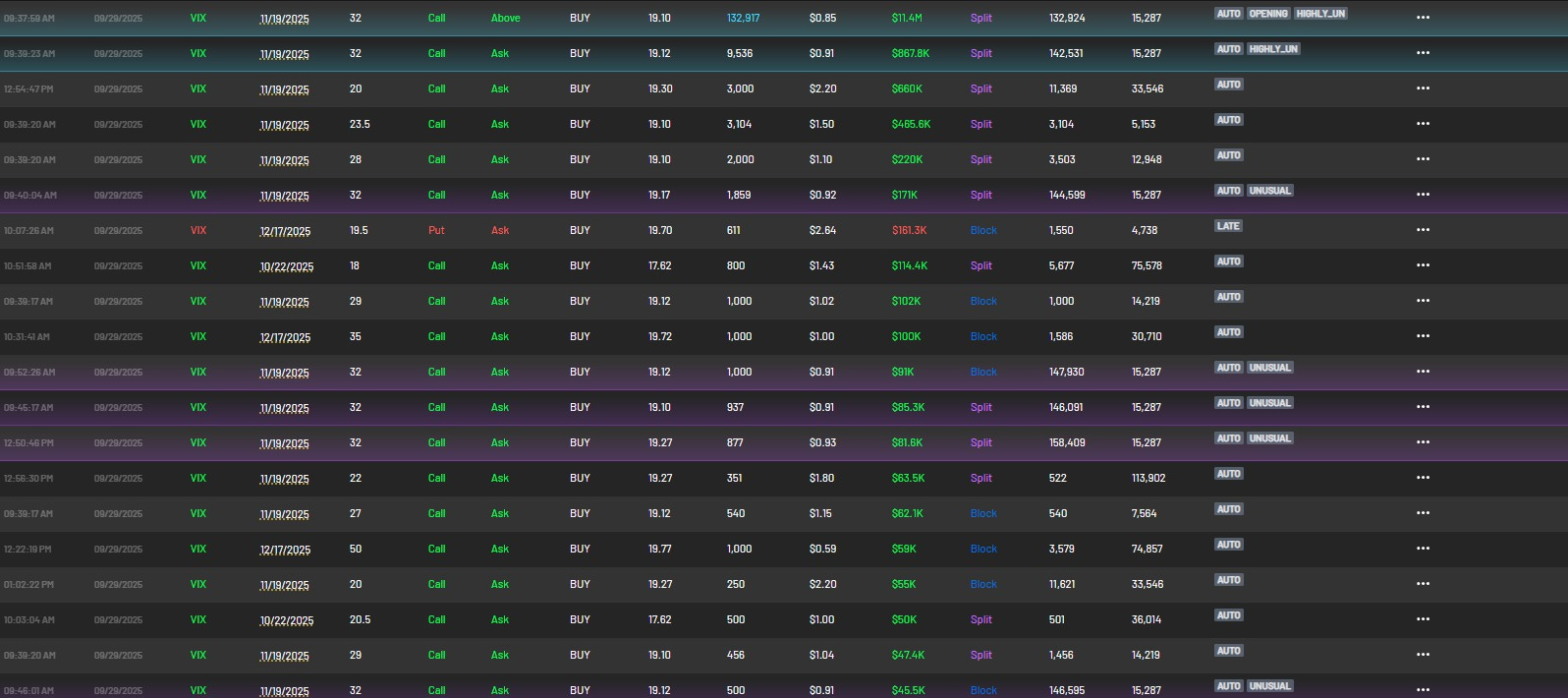Click the OPENING tag on the $11.4M row
Viewport: 1568px width, 698px height.
[x=1268, y=14]
